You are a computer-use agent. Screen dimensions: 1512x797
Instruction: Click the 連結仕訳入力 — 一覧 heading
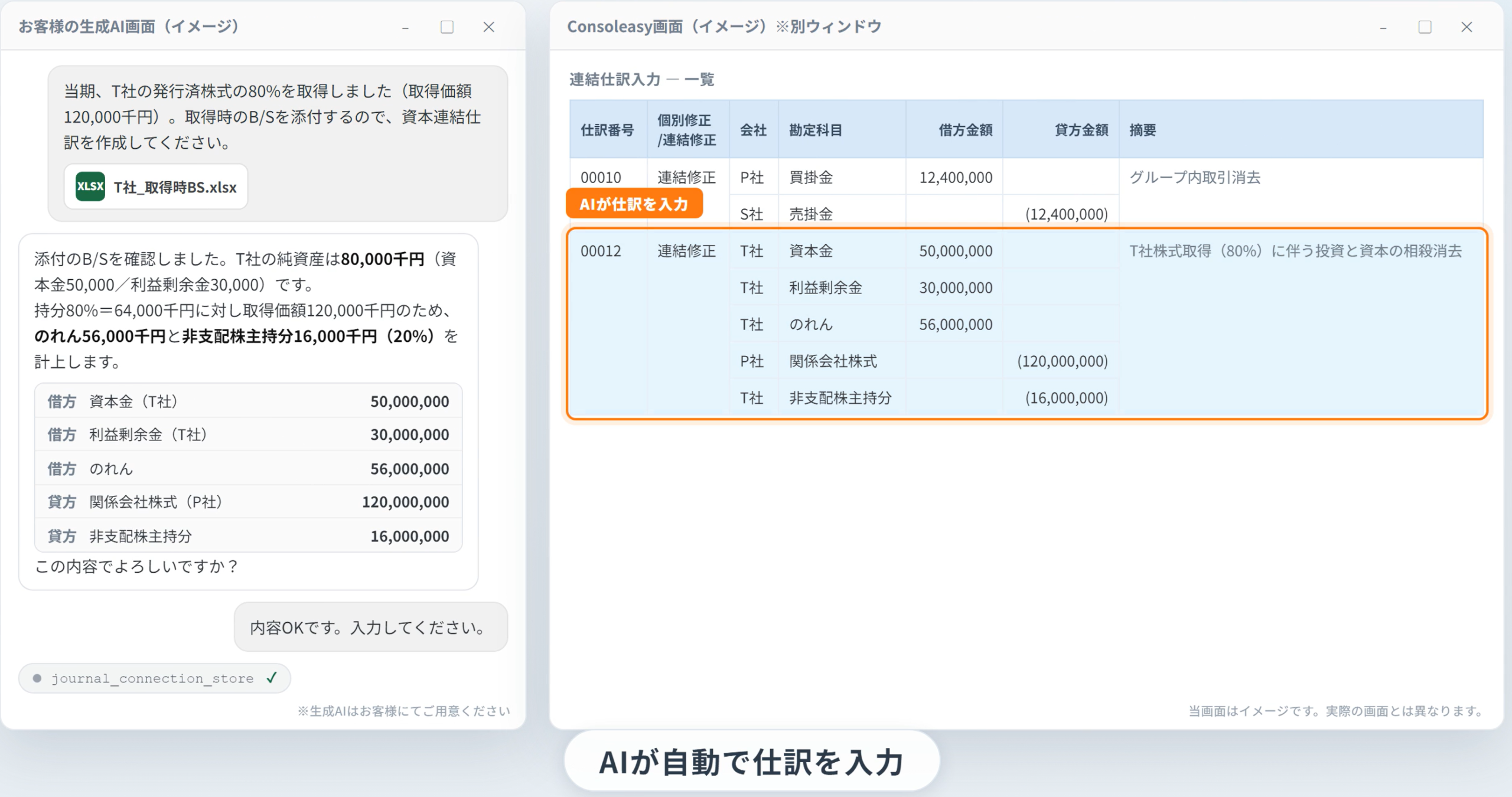click(641, 79)
